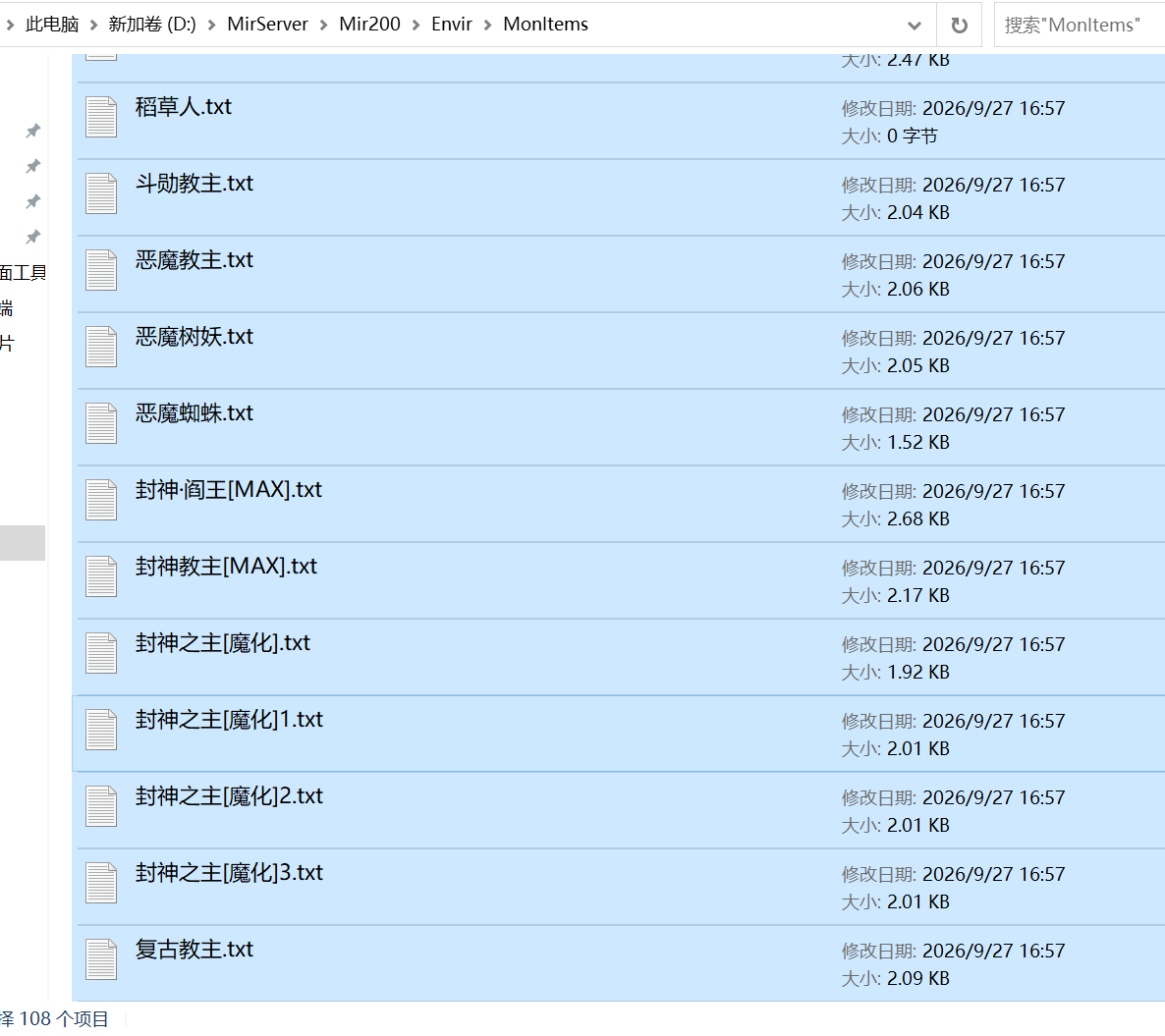Click the file icon of 恶魔教主.txt
Screen dimensions: 1165x1036
pos(101,270)
